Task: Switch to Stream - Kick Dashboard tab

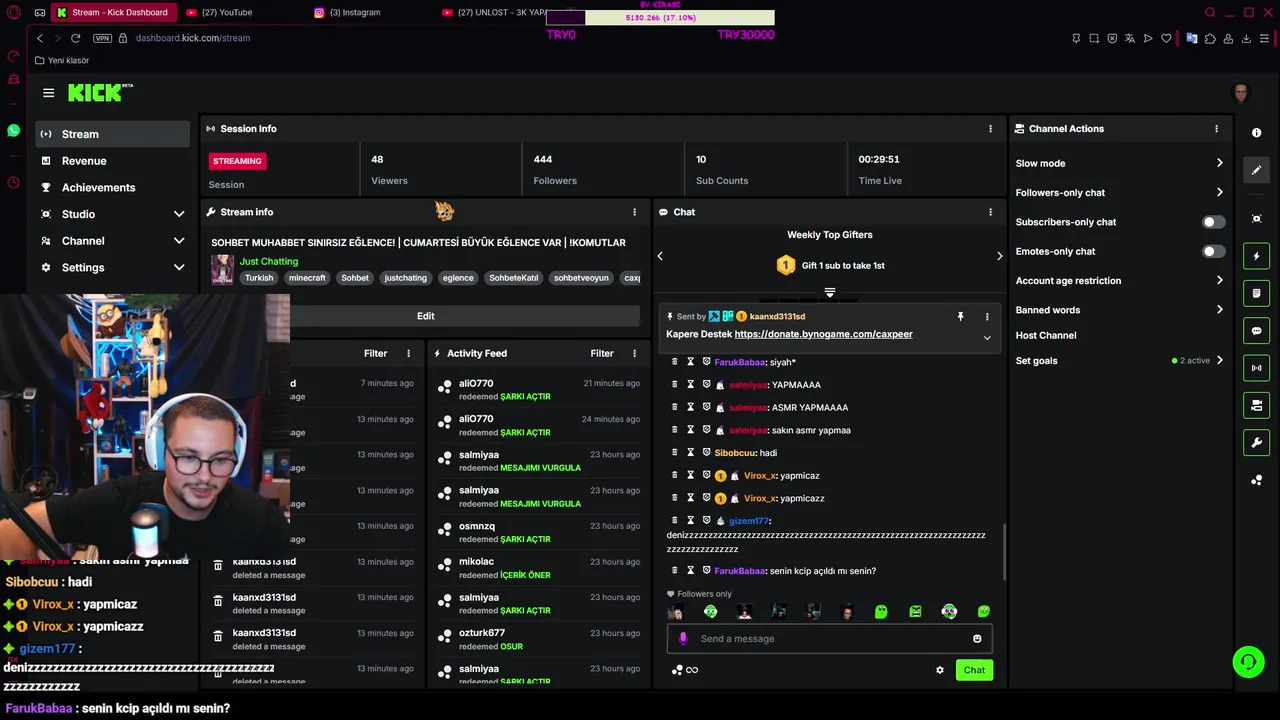Action: tap(115, 13)
